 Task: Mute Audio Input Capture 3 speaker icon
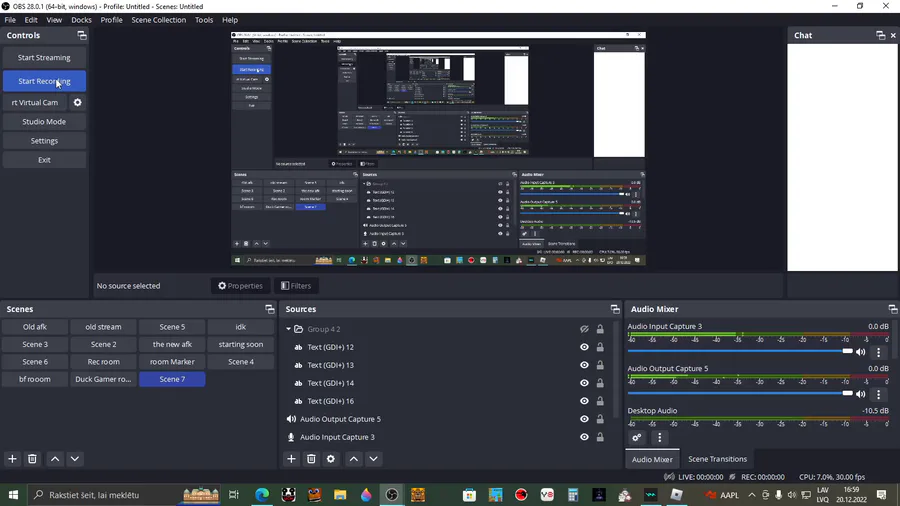860,352
